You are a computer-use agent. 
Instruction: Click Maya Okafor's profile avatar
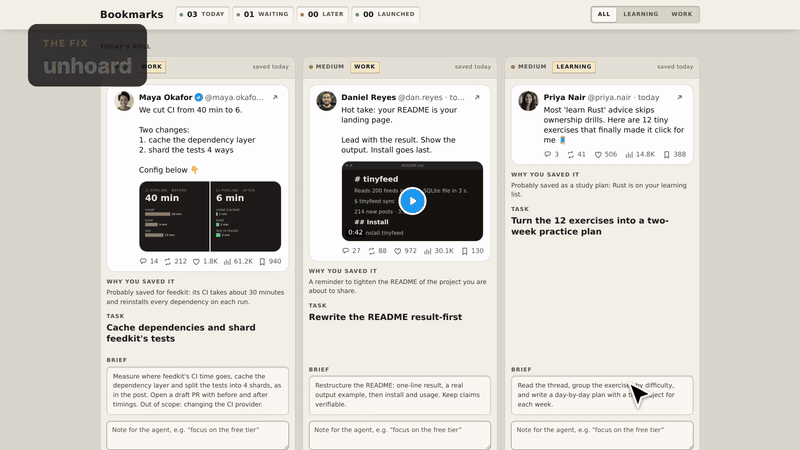coord(124,101)
